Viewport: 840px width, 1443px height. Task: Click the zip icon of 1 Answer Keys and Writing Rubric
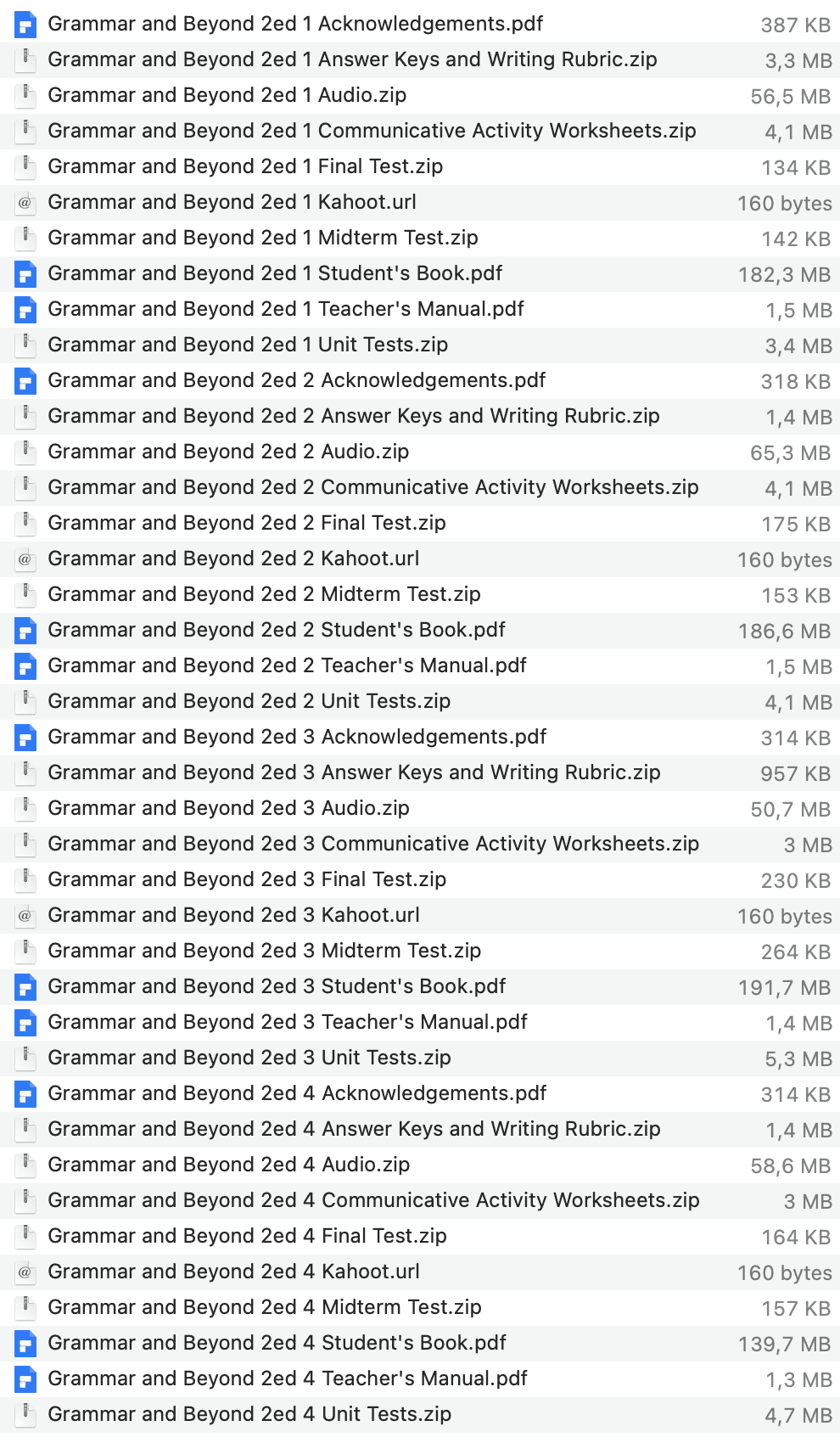tap(25, 60)
